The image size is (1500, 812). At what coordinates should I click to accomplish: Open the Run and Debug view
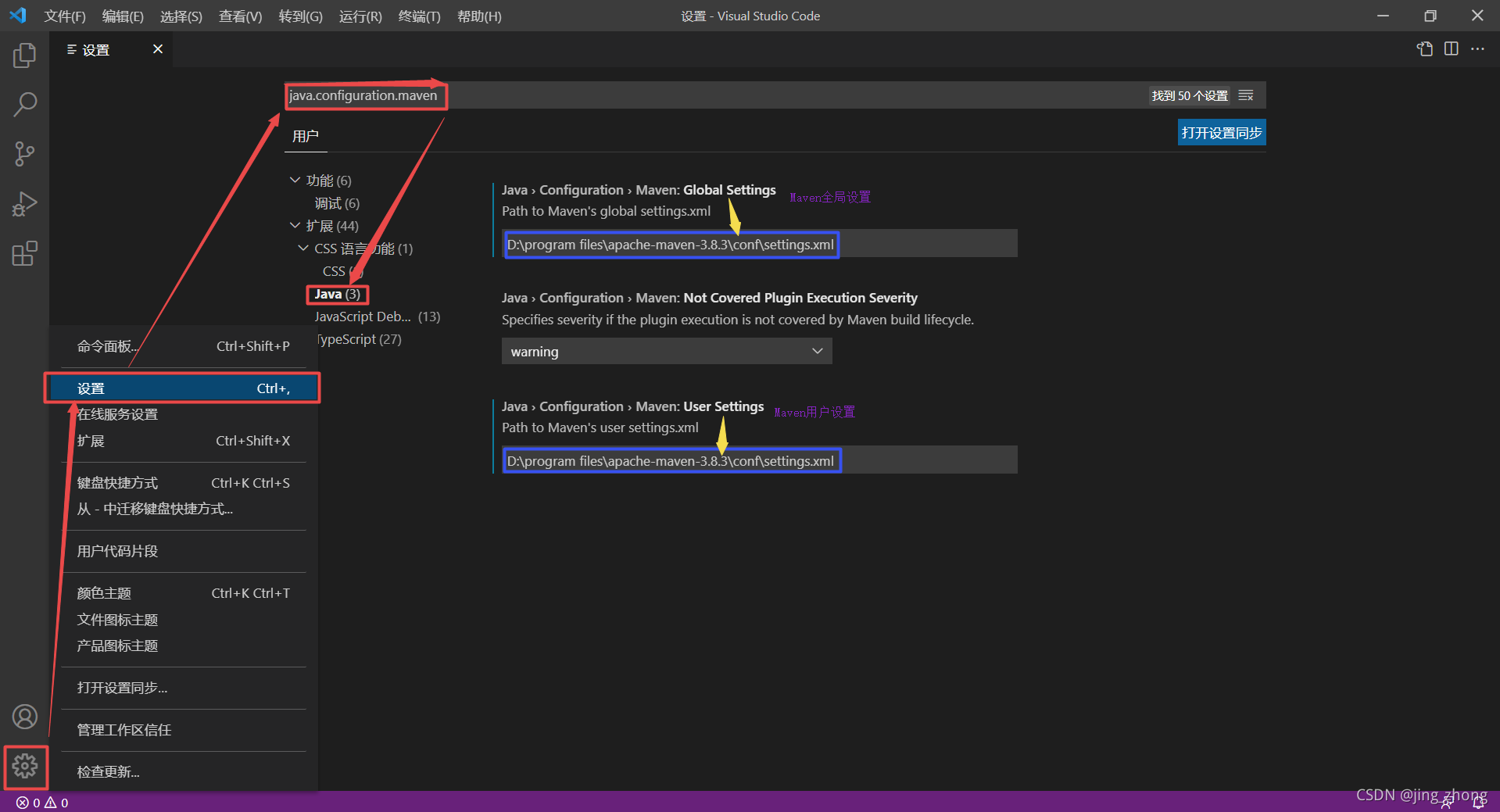(24, 204)
